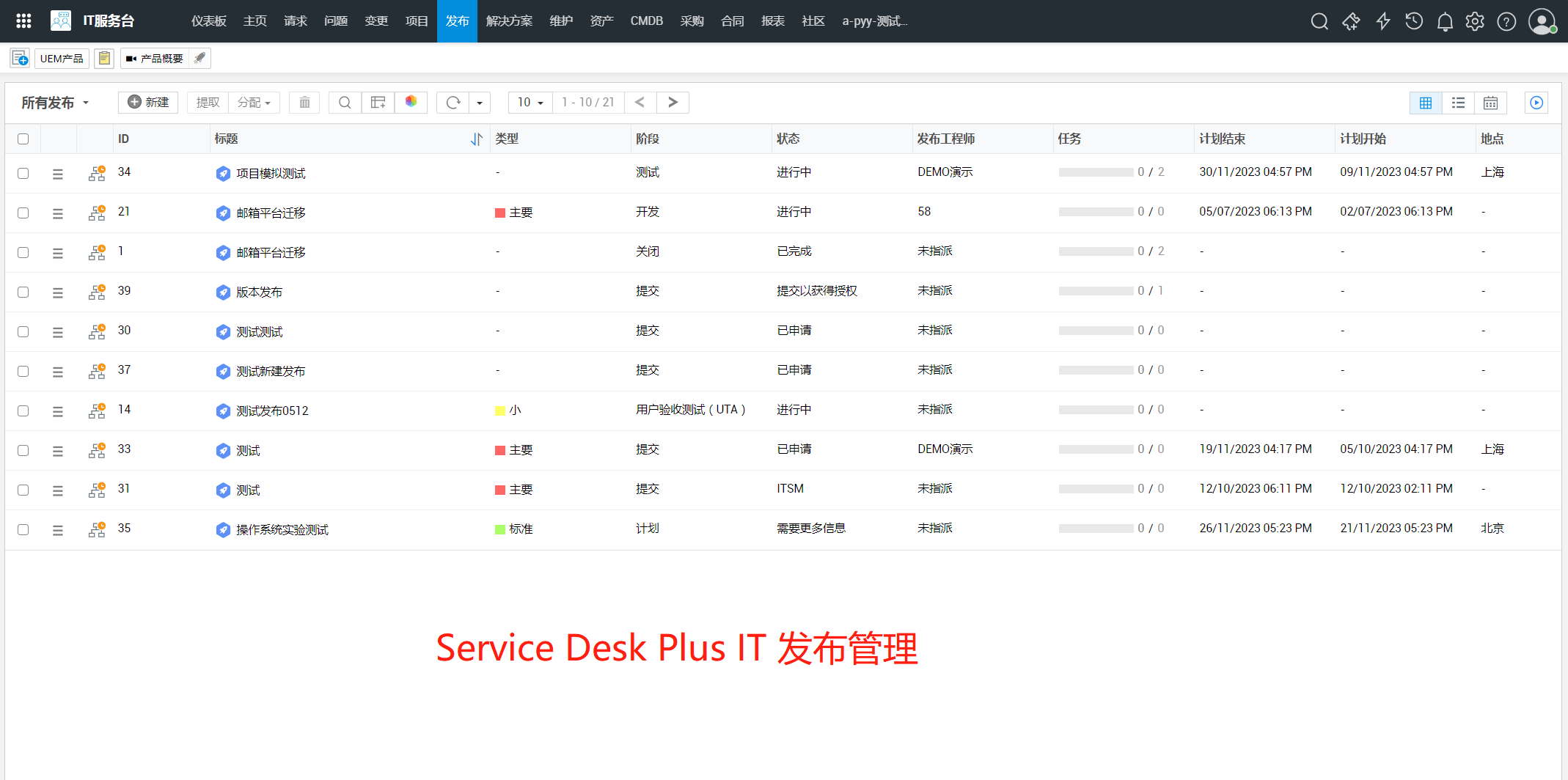Go to the previous page arrow
This screenshot has width=1568, height=780.
[x=640, y=103]
